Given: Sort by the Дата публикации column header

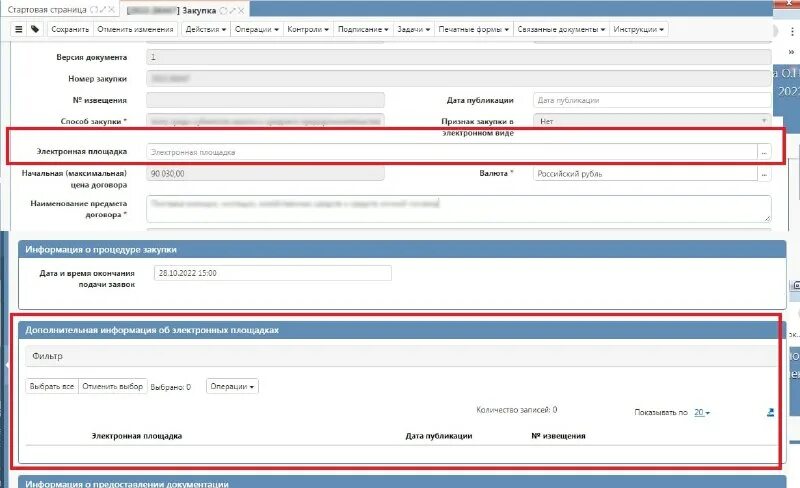Looking at the screenshot, I should 439,436.
